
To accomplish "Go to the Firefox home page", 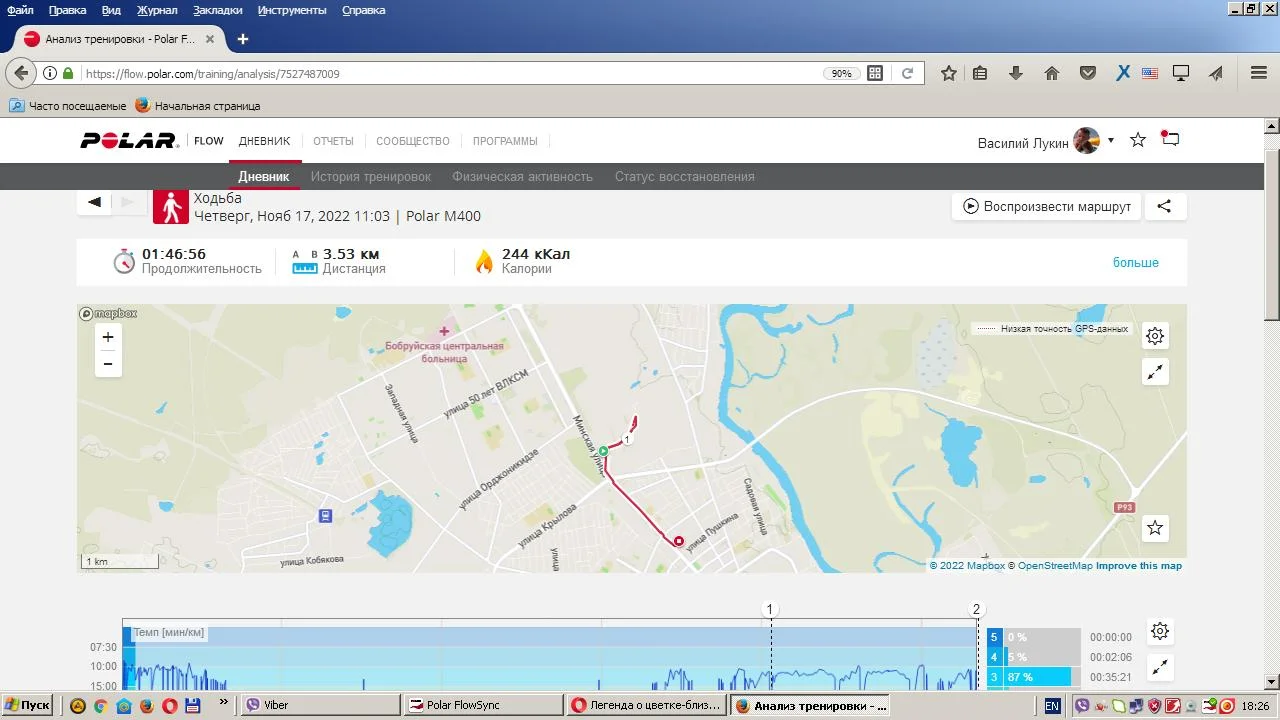I will (1052, 73).
